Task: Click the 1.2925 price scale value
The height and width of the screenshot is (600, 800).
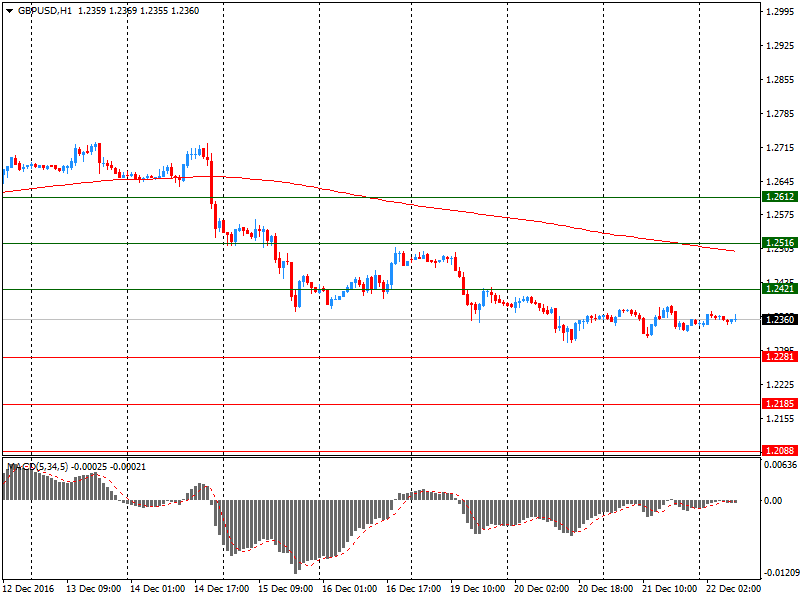Action: pos(781,46)
